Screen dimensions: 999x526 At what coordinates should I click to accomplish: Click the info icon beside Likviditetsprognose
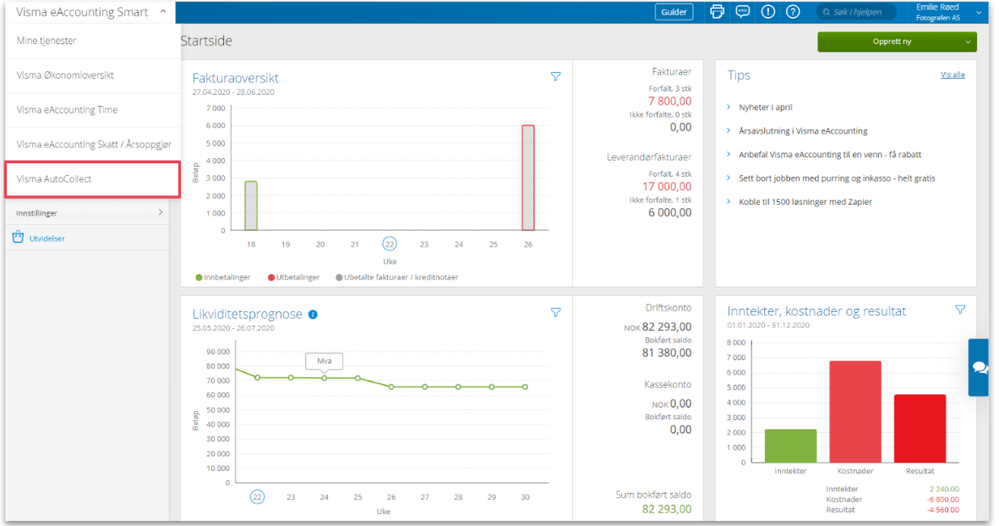(x=313, y=315)
